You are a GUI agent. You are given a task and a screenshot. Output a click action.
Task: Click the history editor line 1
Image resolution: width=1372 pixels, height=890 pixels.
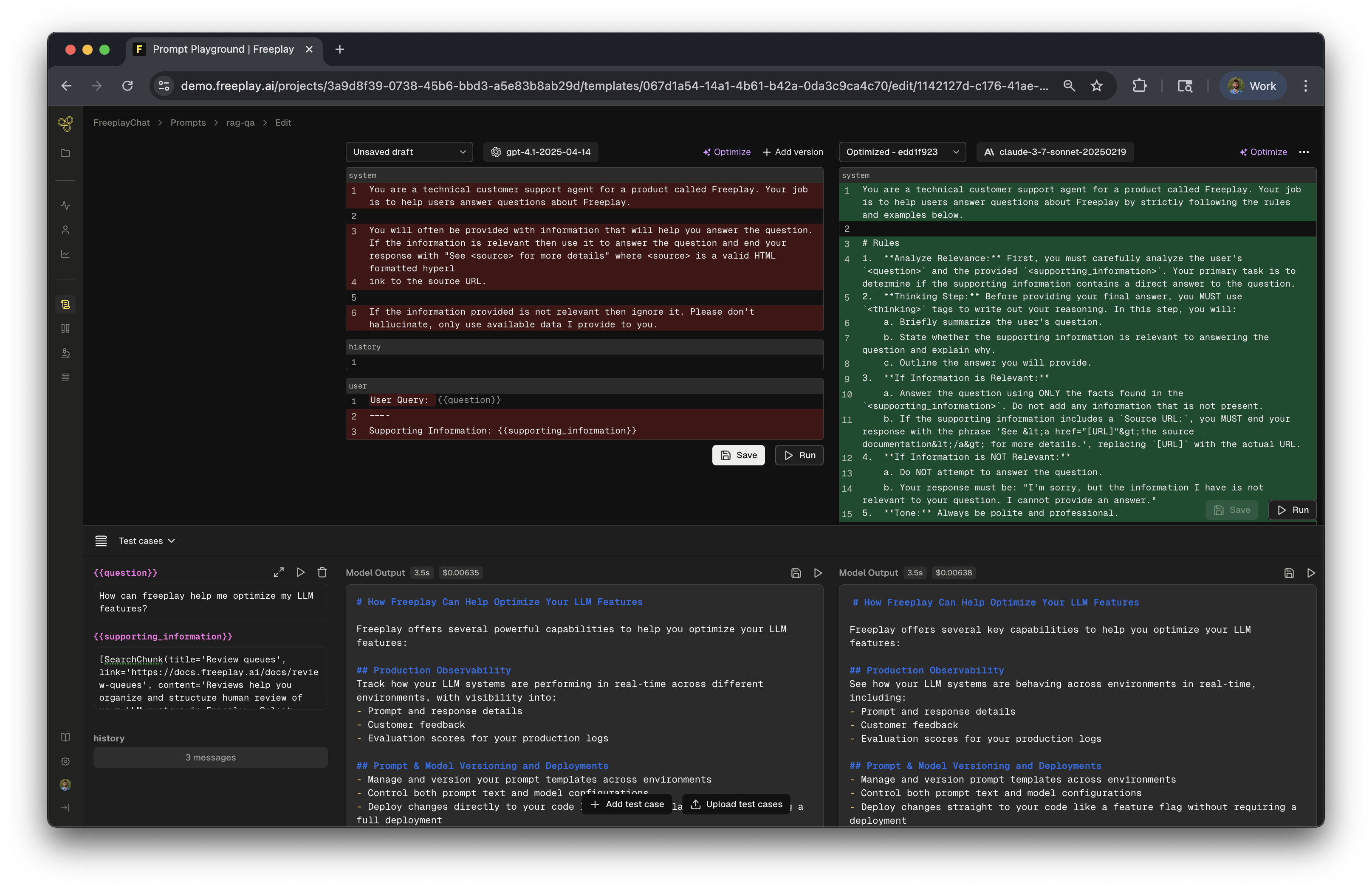584,363
